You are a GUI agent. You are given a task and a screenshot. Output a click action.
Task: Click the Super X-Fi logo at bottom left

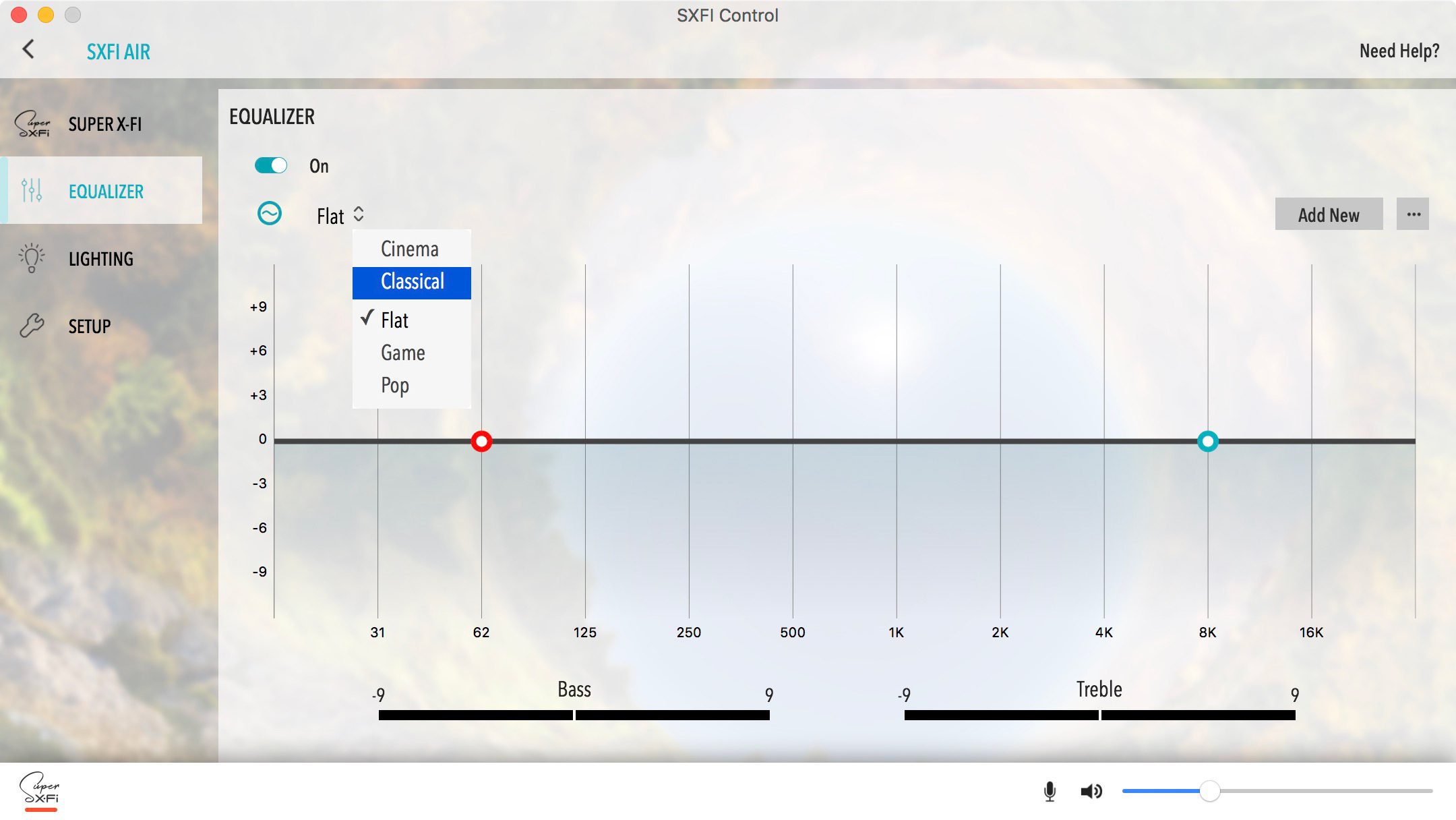pyautogui.click(x=40, y=790)
